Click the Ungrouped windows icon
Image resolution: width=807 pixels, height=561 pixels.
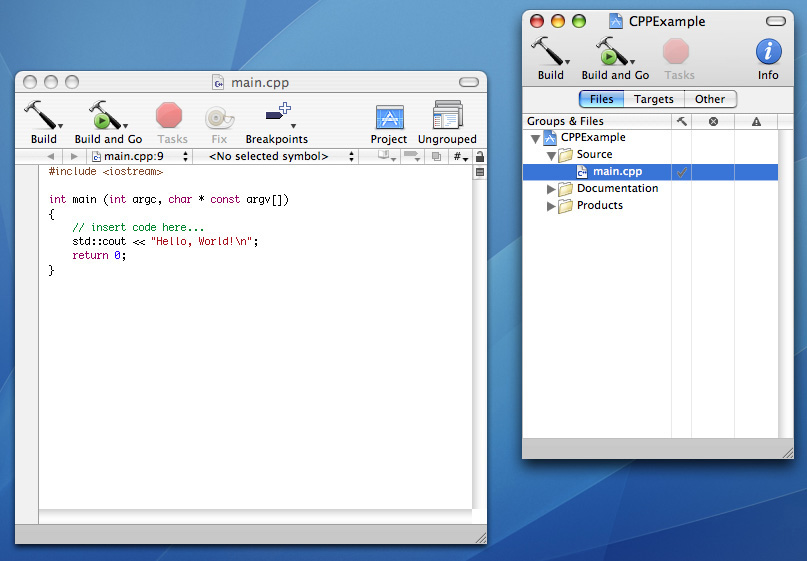(447, 118)
